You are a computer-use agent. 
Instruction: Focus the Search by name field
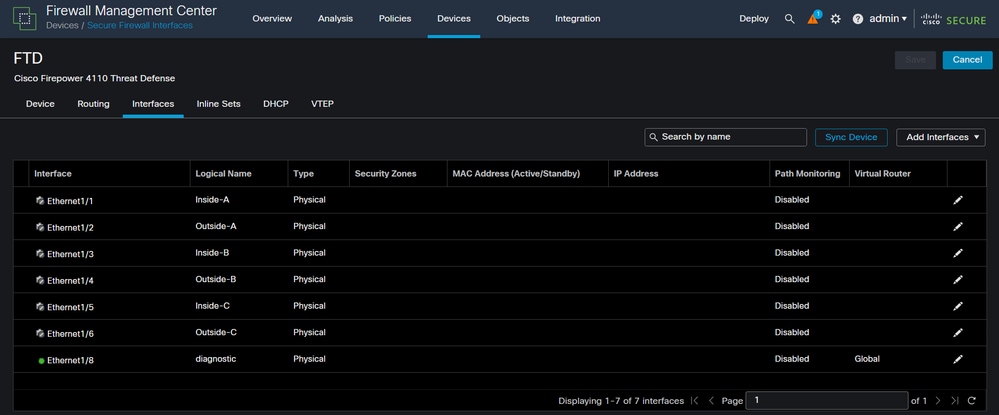click(725, 137)
